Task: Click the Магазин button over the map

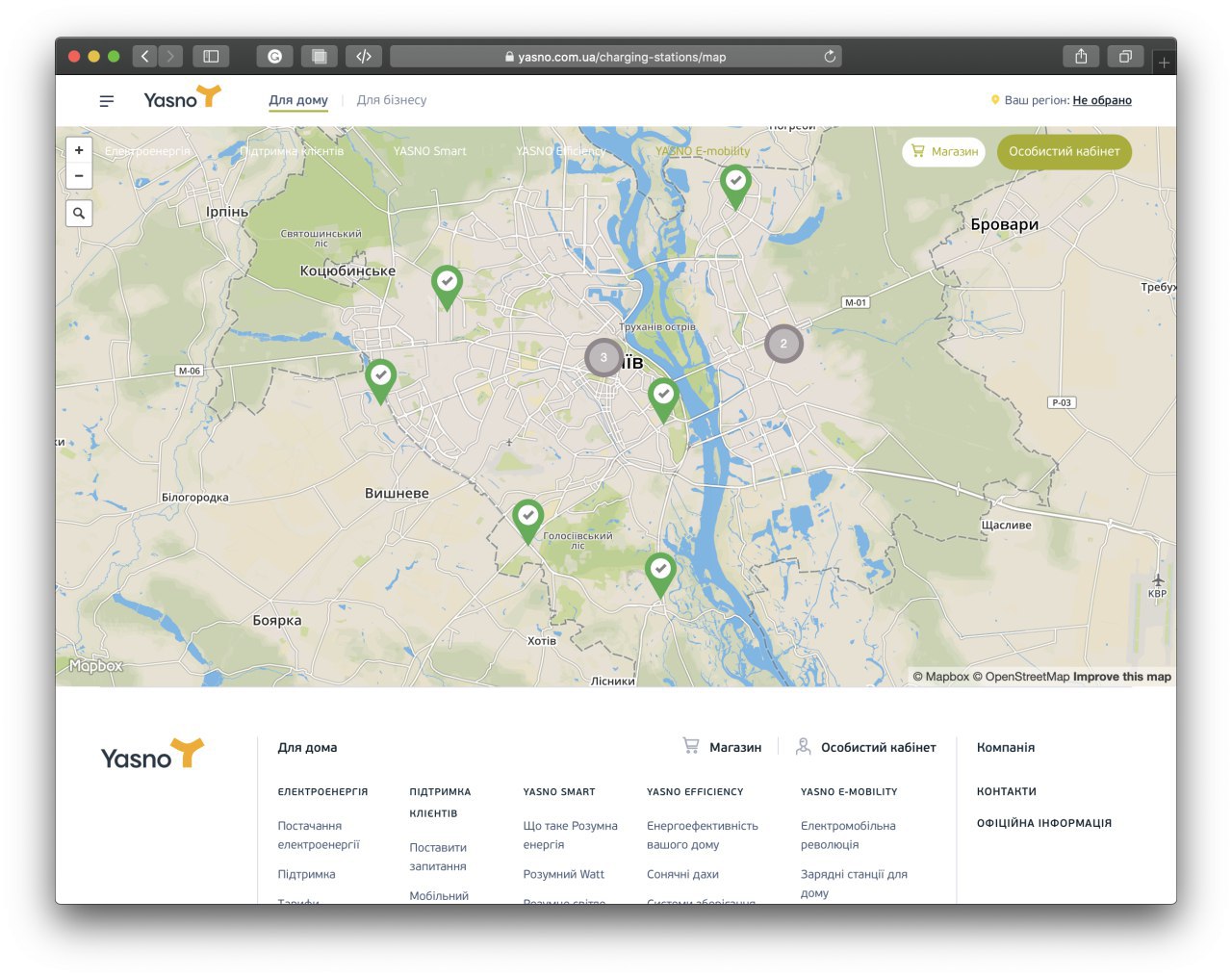Action: [944, 151]
